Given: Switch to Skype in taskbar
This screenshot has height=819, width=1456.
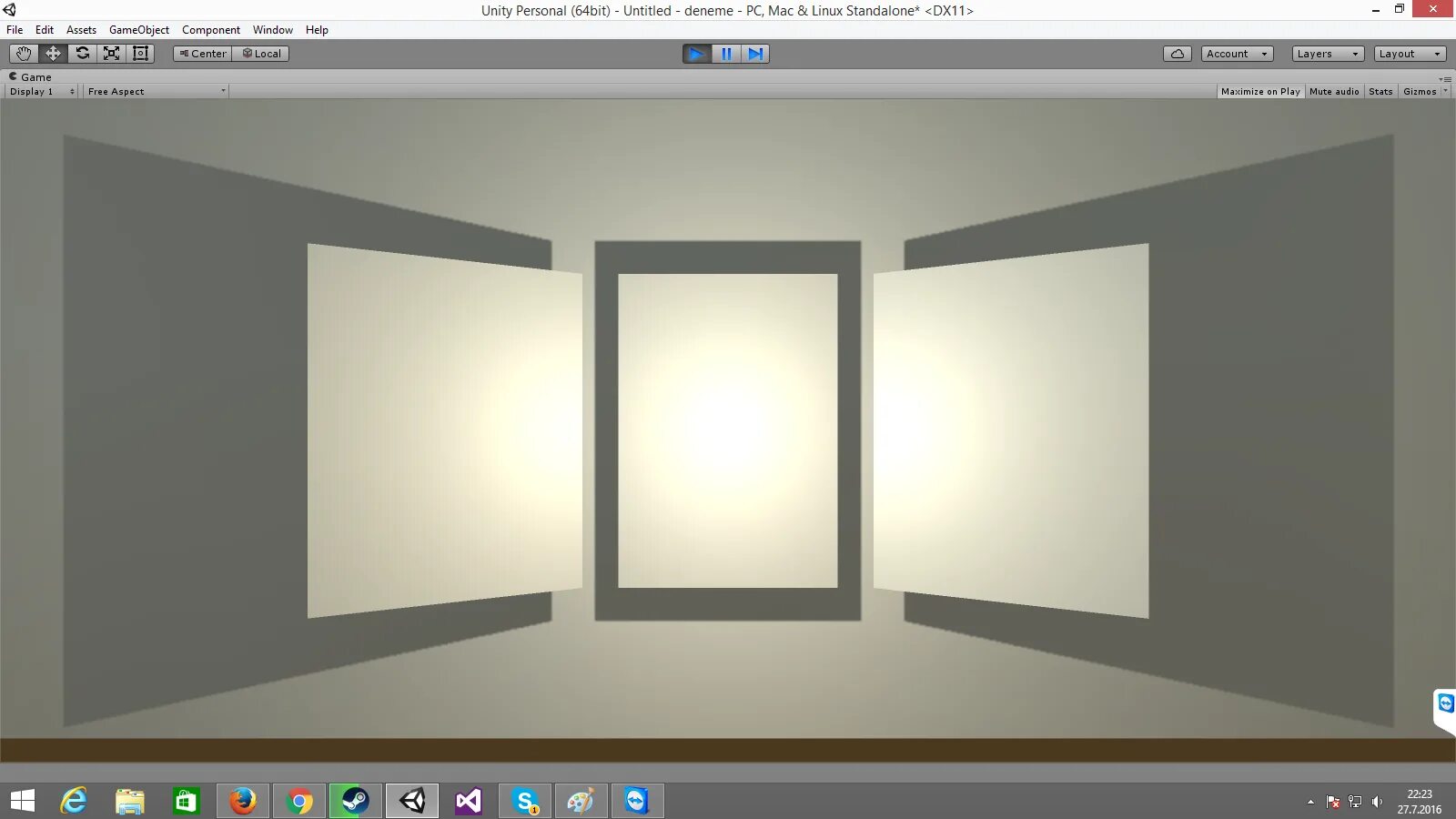Looking at the screenshot, I should (x=525, y=801).
